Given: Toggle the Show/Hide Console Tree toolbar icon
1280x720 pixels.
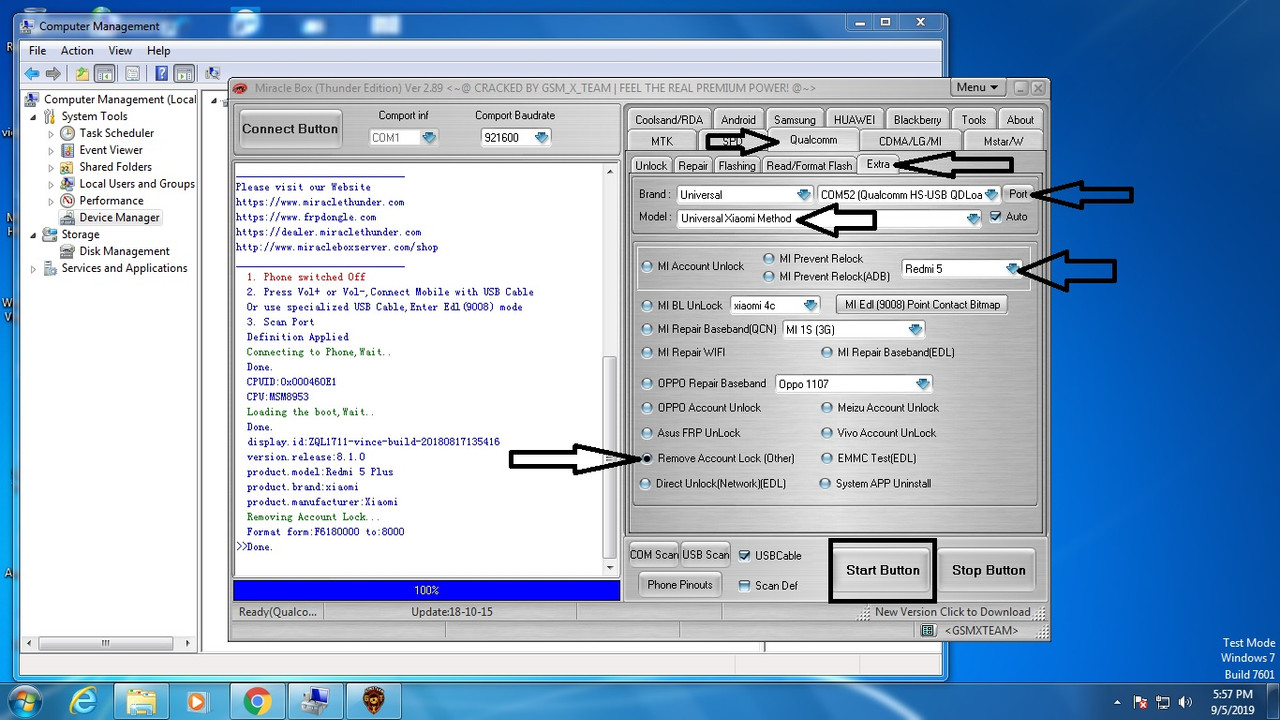Looking at the screenshot, I should click(x=107, y=73).
